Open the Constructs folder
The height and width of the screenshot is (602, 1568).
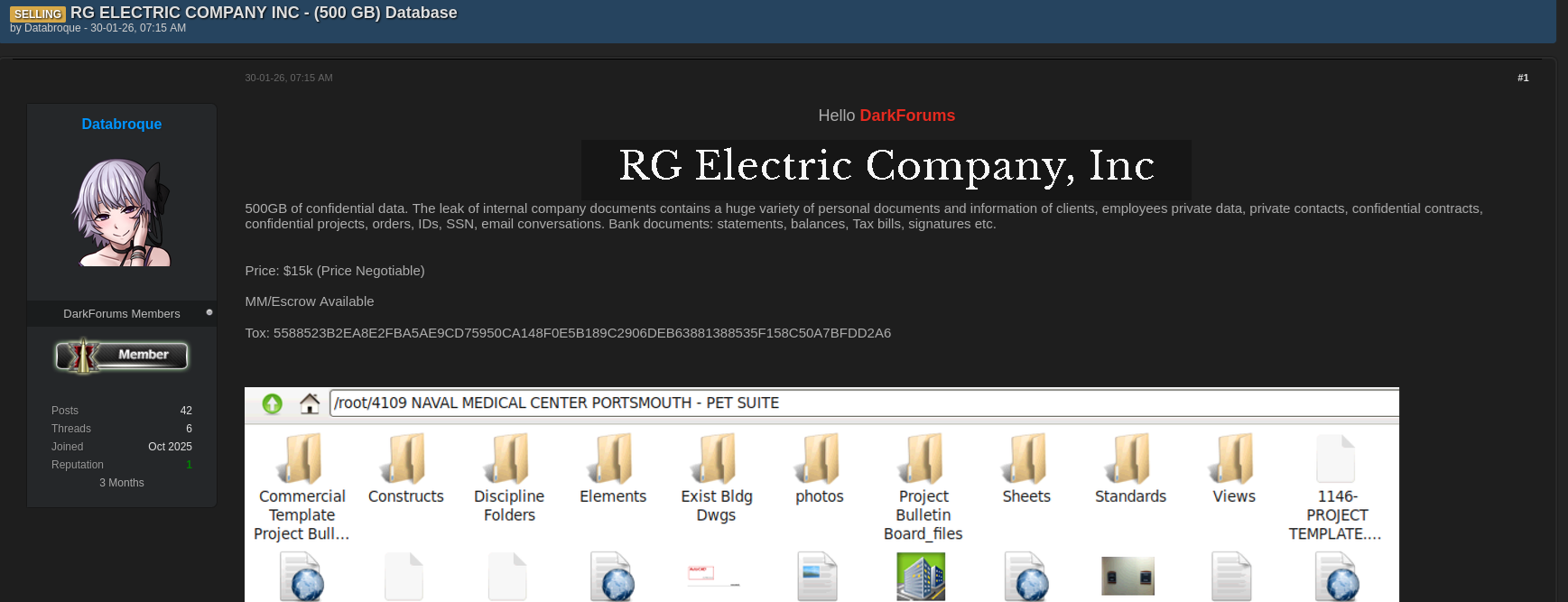point(406,468)
